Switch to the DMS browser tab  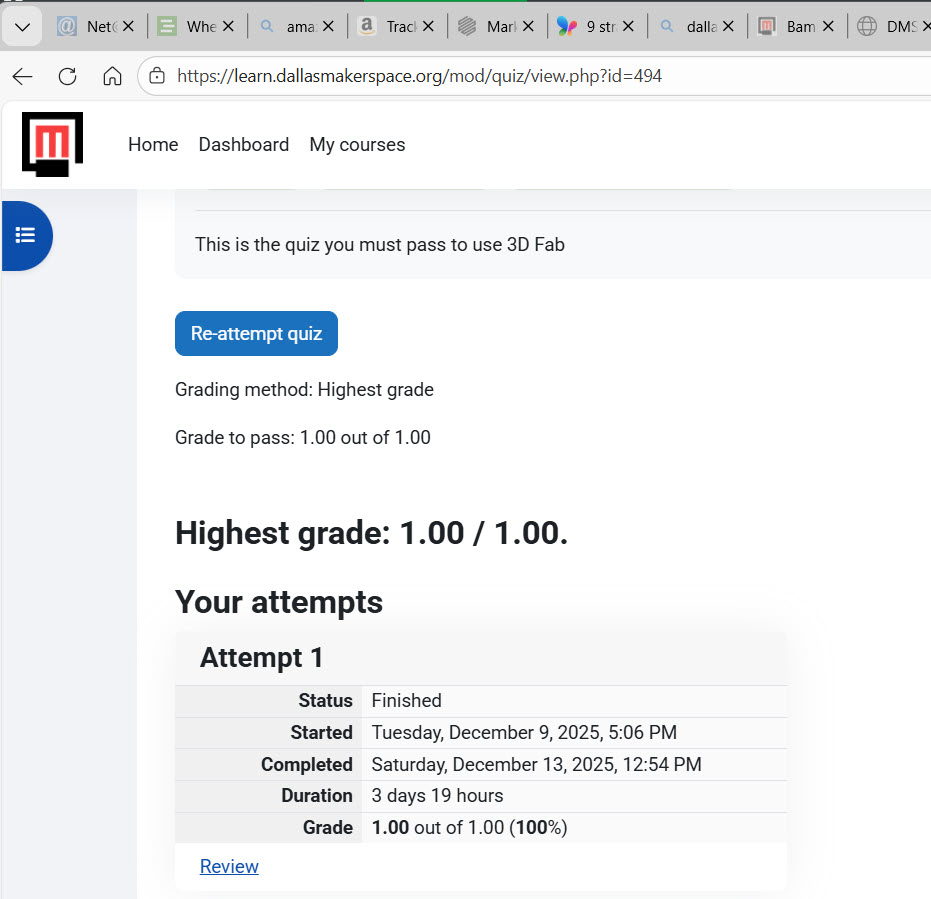coord(892,27)
